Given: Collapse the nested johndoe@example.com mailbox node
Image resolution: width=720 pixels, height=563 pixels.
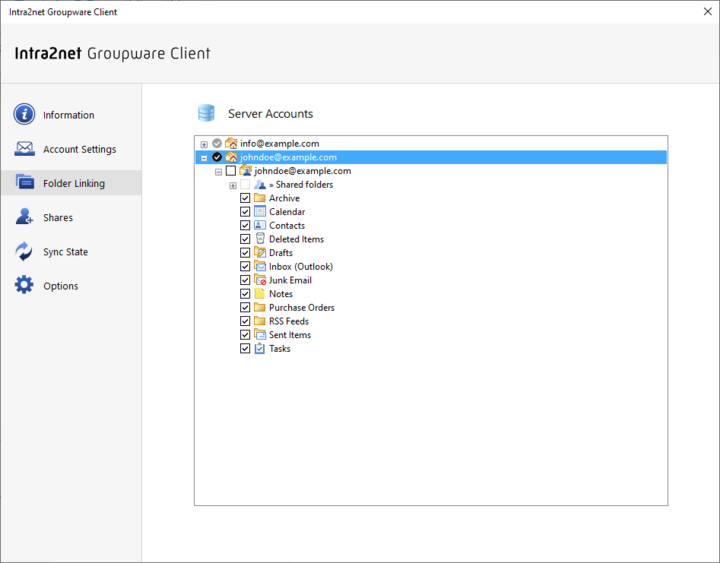Looking at the screenshot, I should (219, 172).
